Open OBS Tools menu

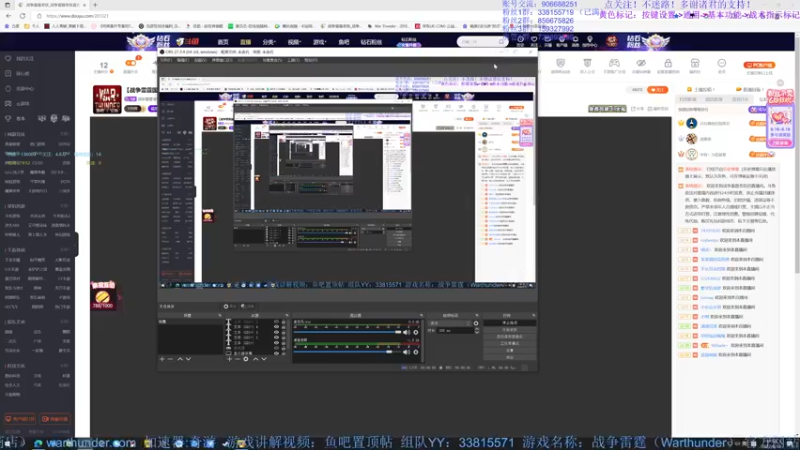pyautogui.click(x=292, y=60)
